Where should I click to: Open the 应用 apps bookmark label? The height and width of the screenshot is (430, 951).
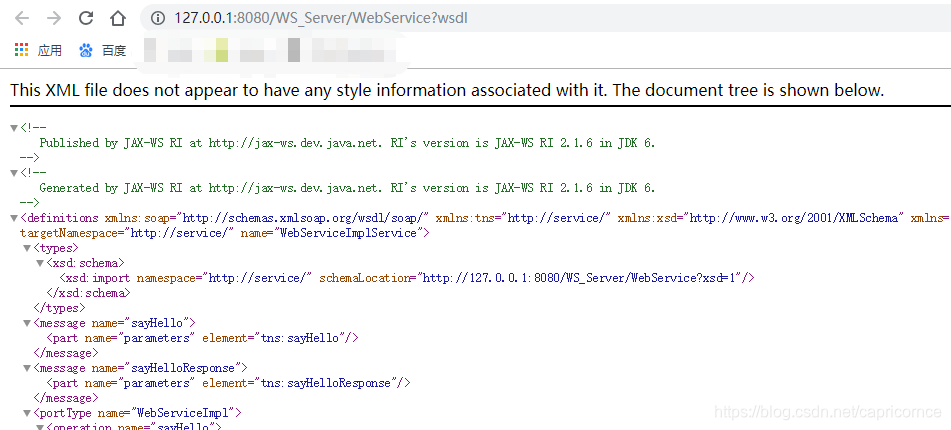pos(50,50)
